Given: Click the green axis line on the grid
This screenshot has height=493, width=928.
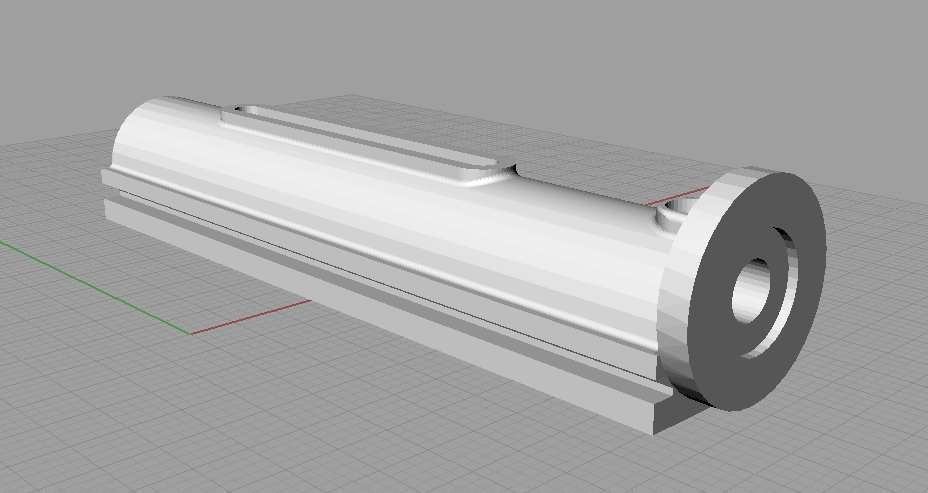Looking at the screenshot, I should click(95, 287).
